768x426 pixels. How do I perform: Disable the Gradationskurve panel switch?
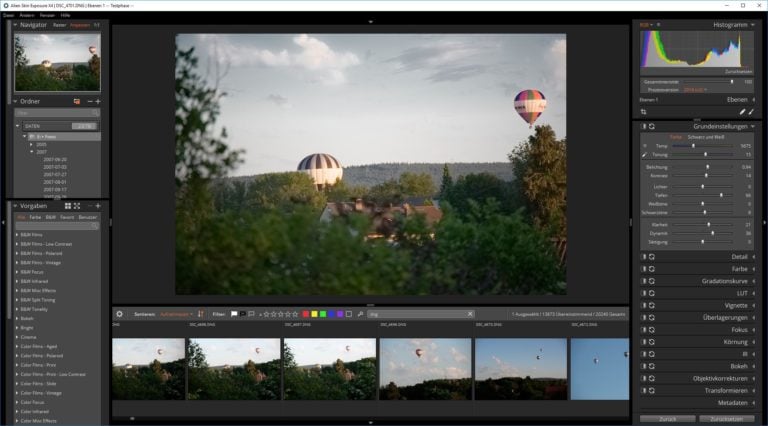point(643,281)
